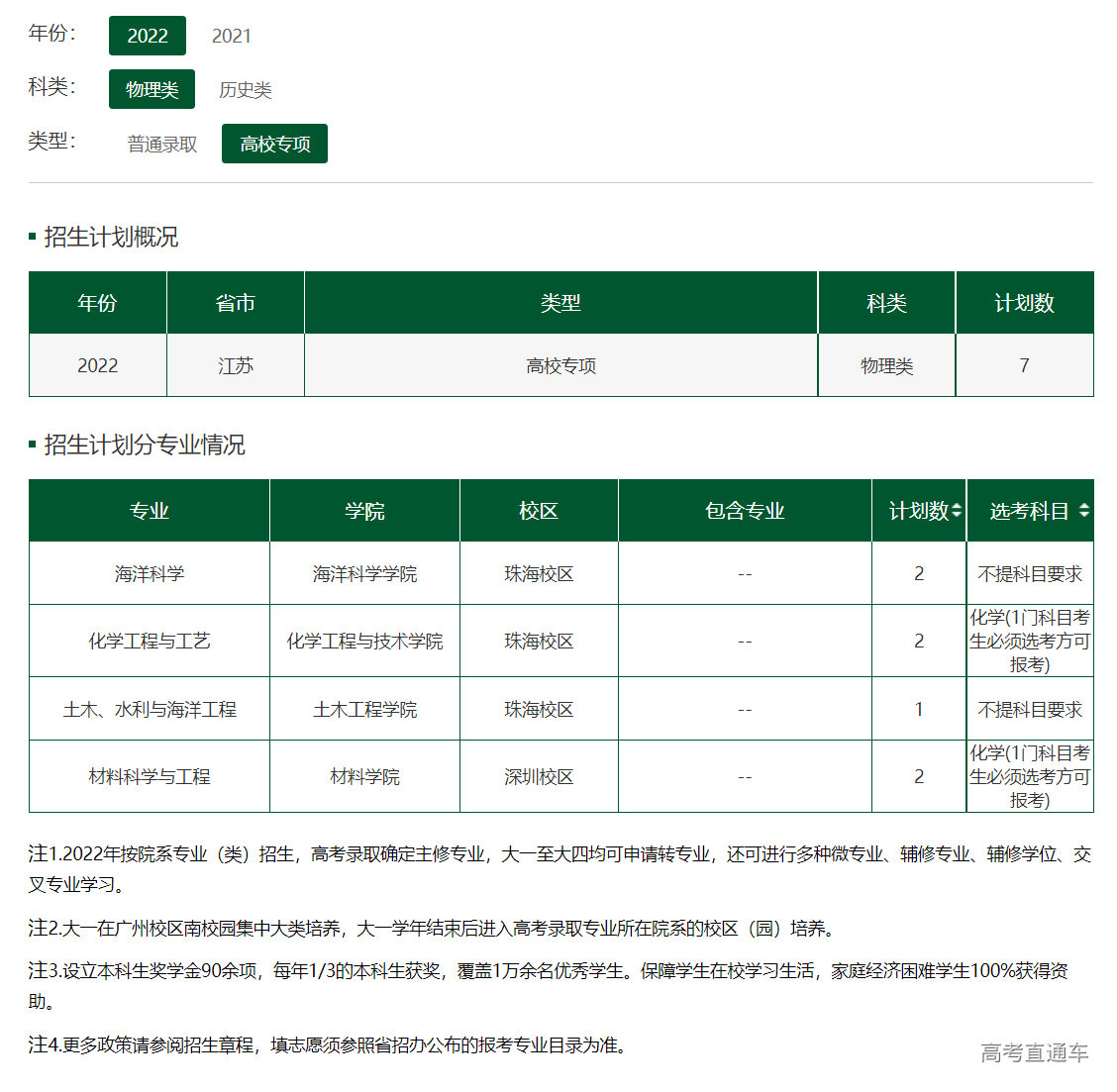The image size is (1117, 1092).
Task: Click the 物理类 filter option
Action: 152,89
